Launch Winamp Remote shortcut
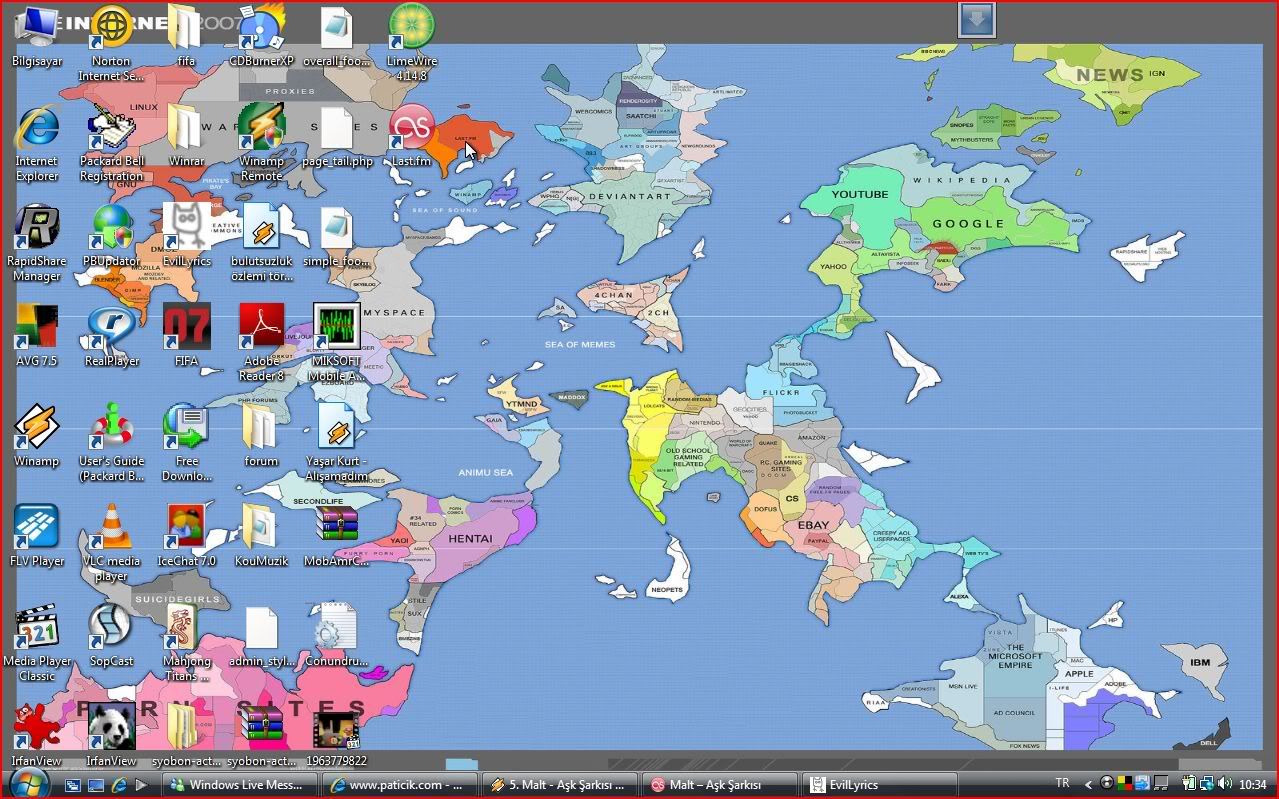 click(x=261, y=143)
